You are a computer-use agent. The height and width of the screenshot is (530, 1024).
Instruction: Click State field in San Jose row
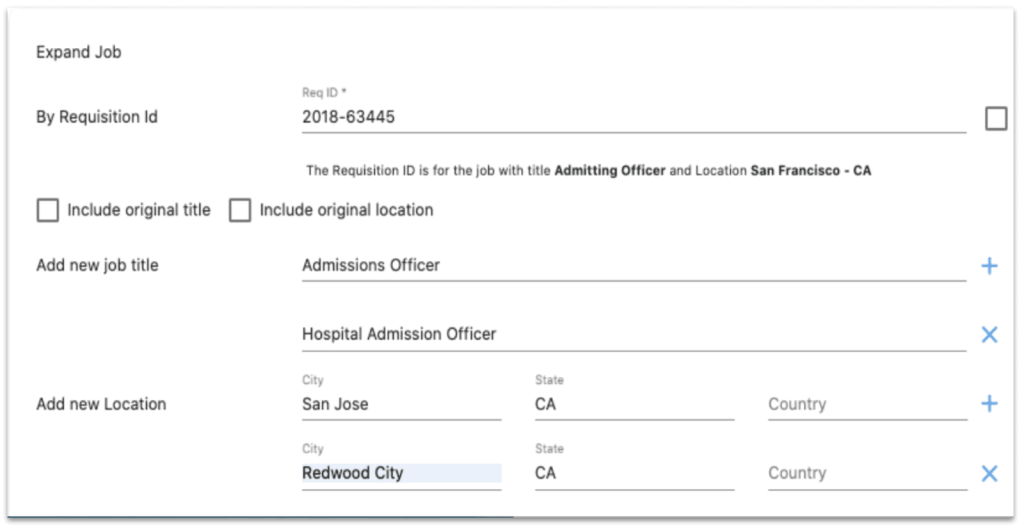[x=634, y=404]
